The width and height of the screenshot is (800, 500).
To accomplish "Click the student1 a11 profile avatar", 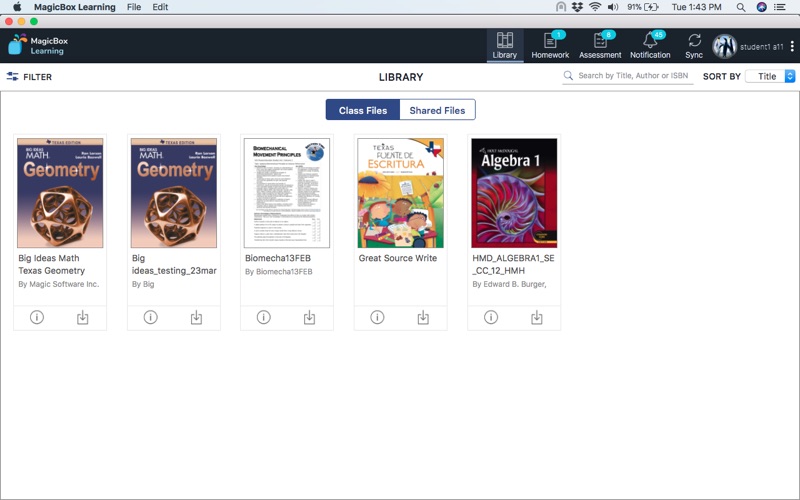I will click(724, 46).
